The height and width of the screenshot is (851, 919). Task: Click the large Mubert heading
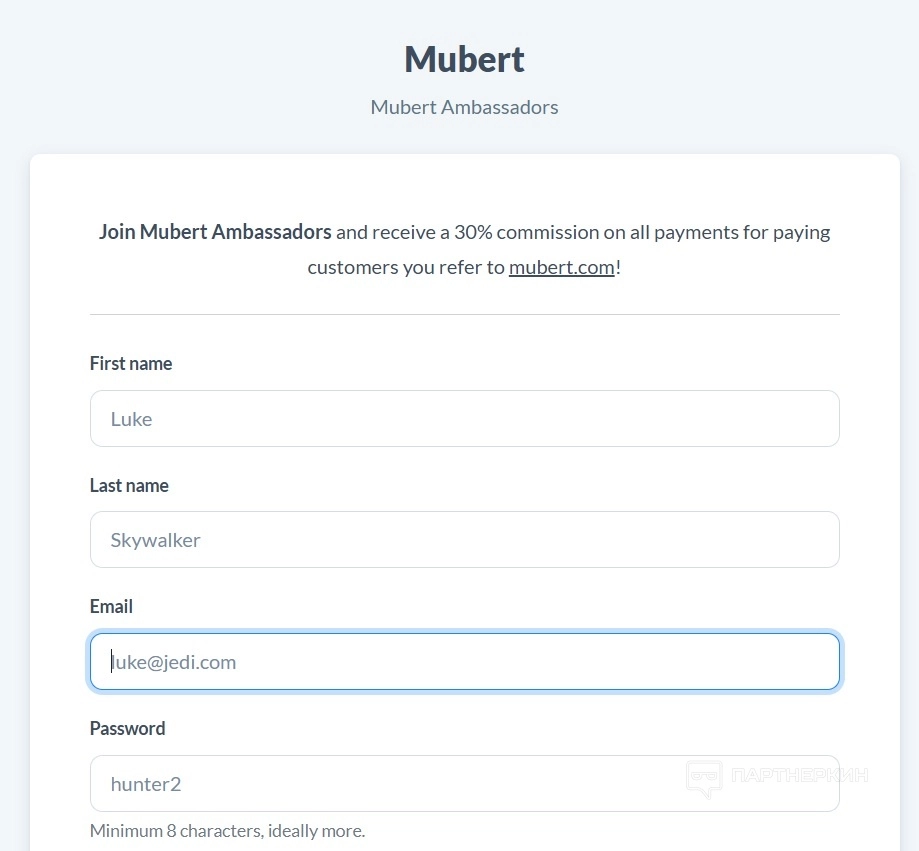point(464,59)
